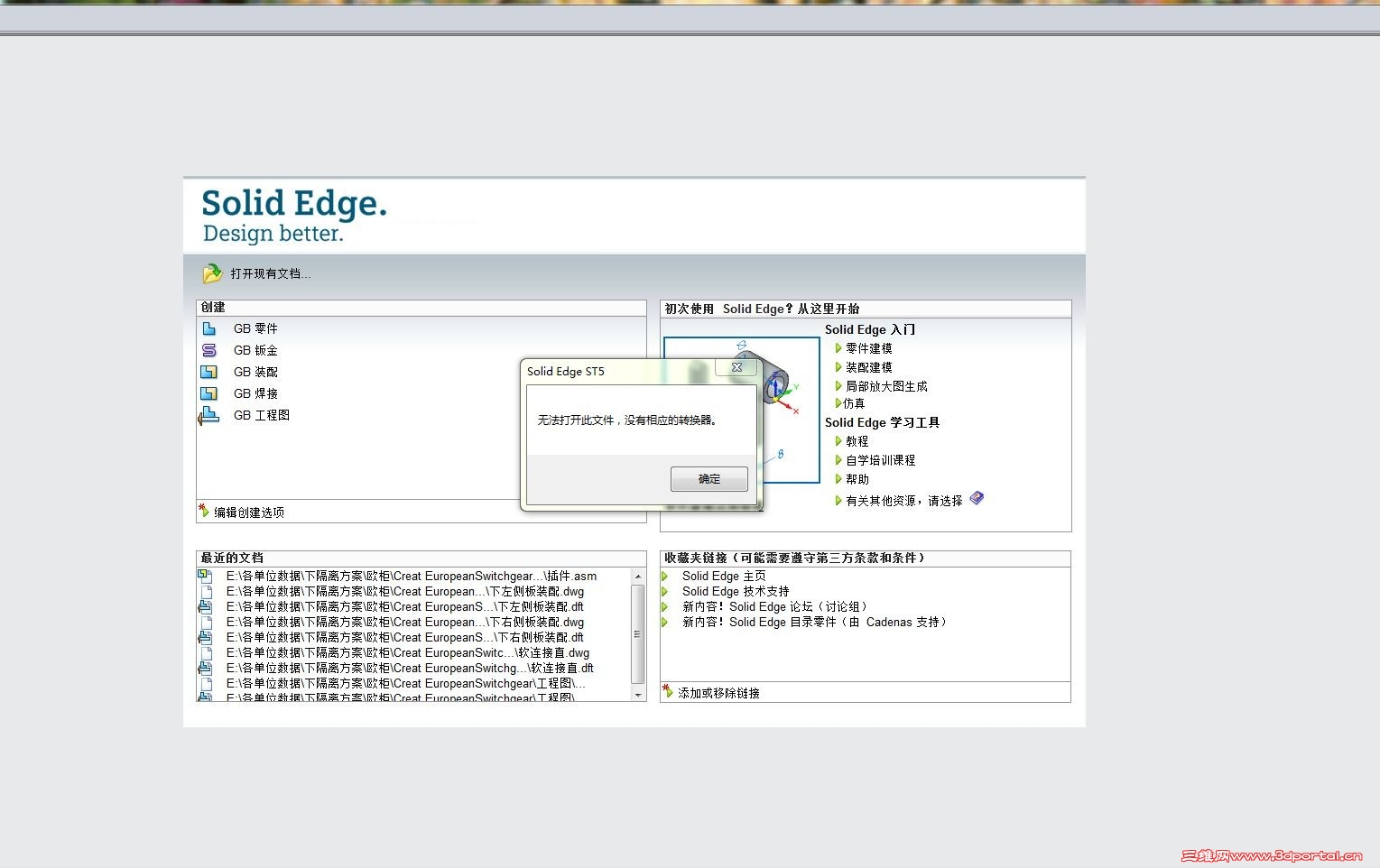Click the file icon for 下右侧板装配.dwg
The width and height of the screenshot is (1380, 868).
pyautogui.click(x=206, y=622)
